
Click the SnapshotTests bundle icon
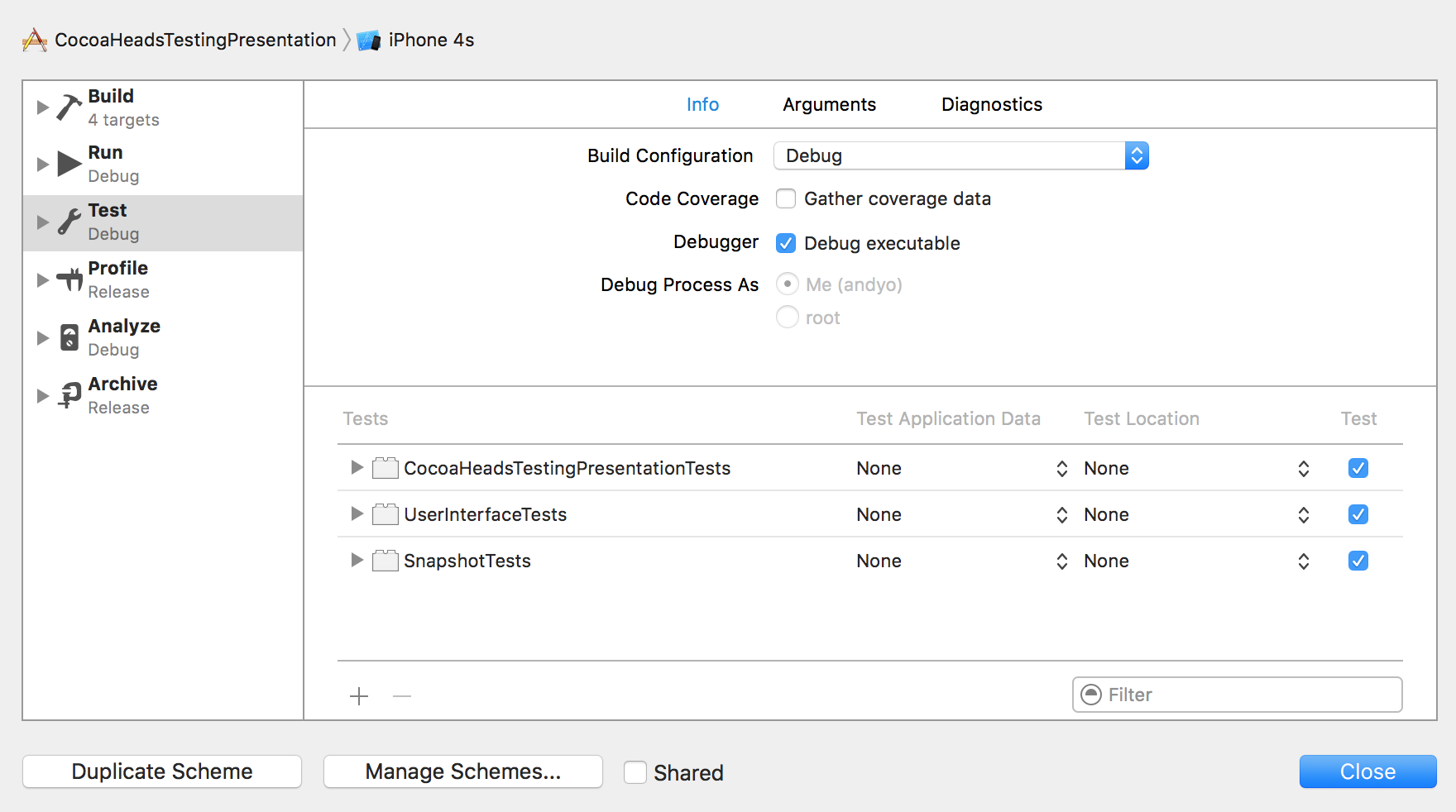point(386,561)
